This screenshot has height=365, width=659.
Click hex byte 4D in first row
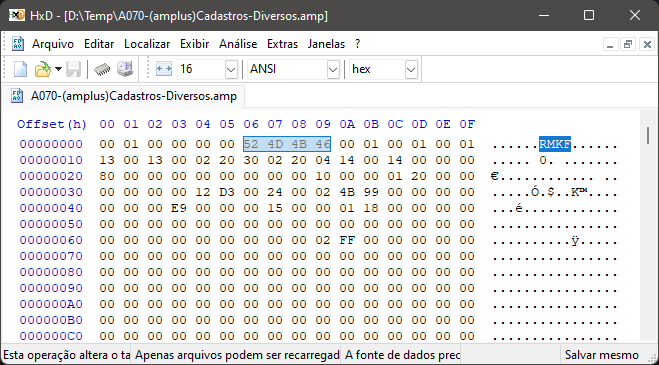pyautogui.click(x=275, y=144)
